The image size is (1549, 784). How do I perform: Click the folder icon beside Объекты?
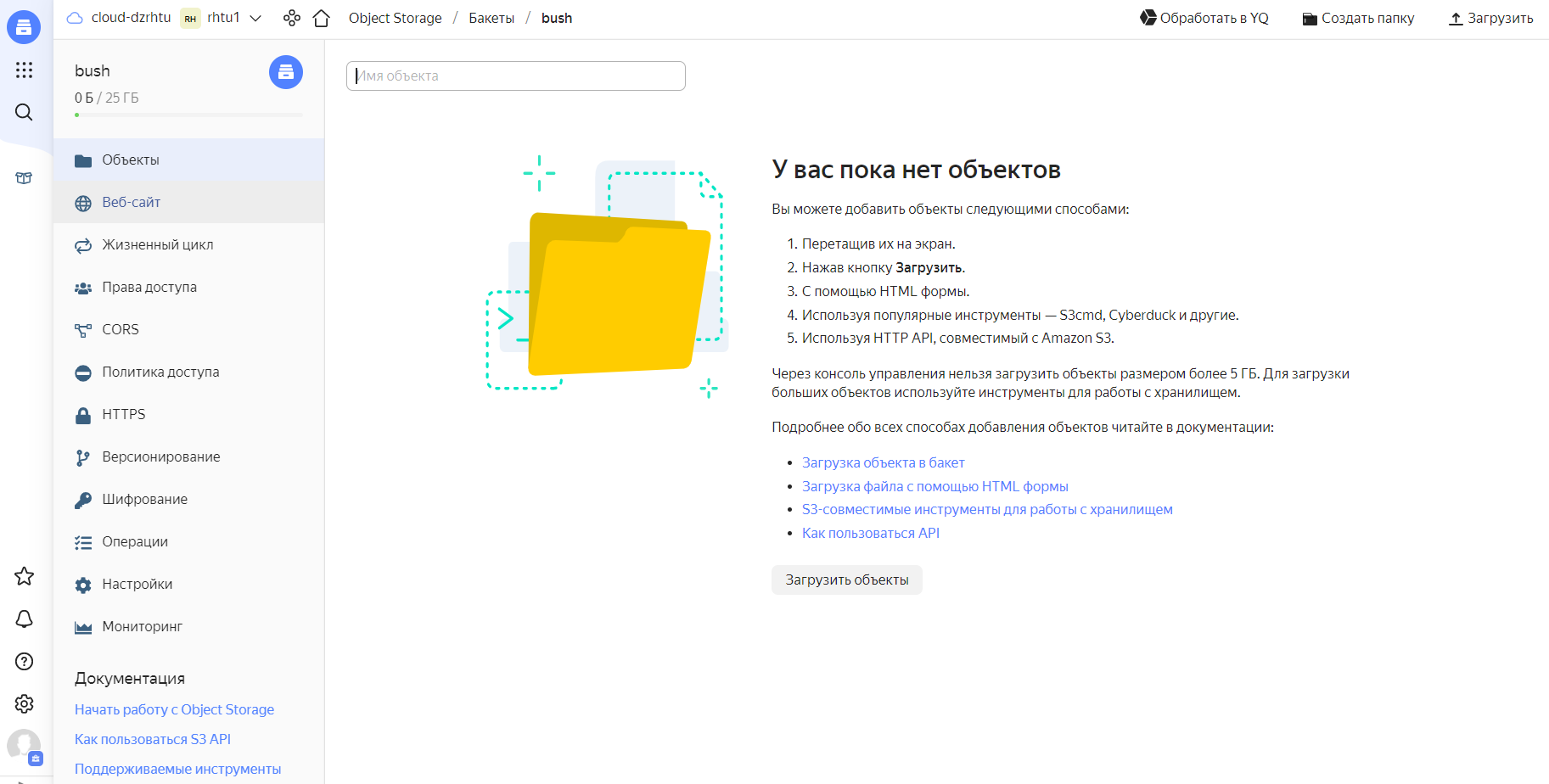pos(83,160)
